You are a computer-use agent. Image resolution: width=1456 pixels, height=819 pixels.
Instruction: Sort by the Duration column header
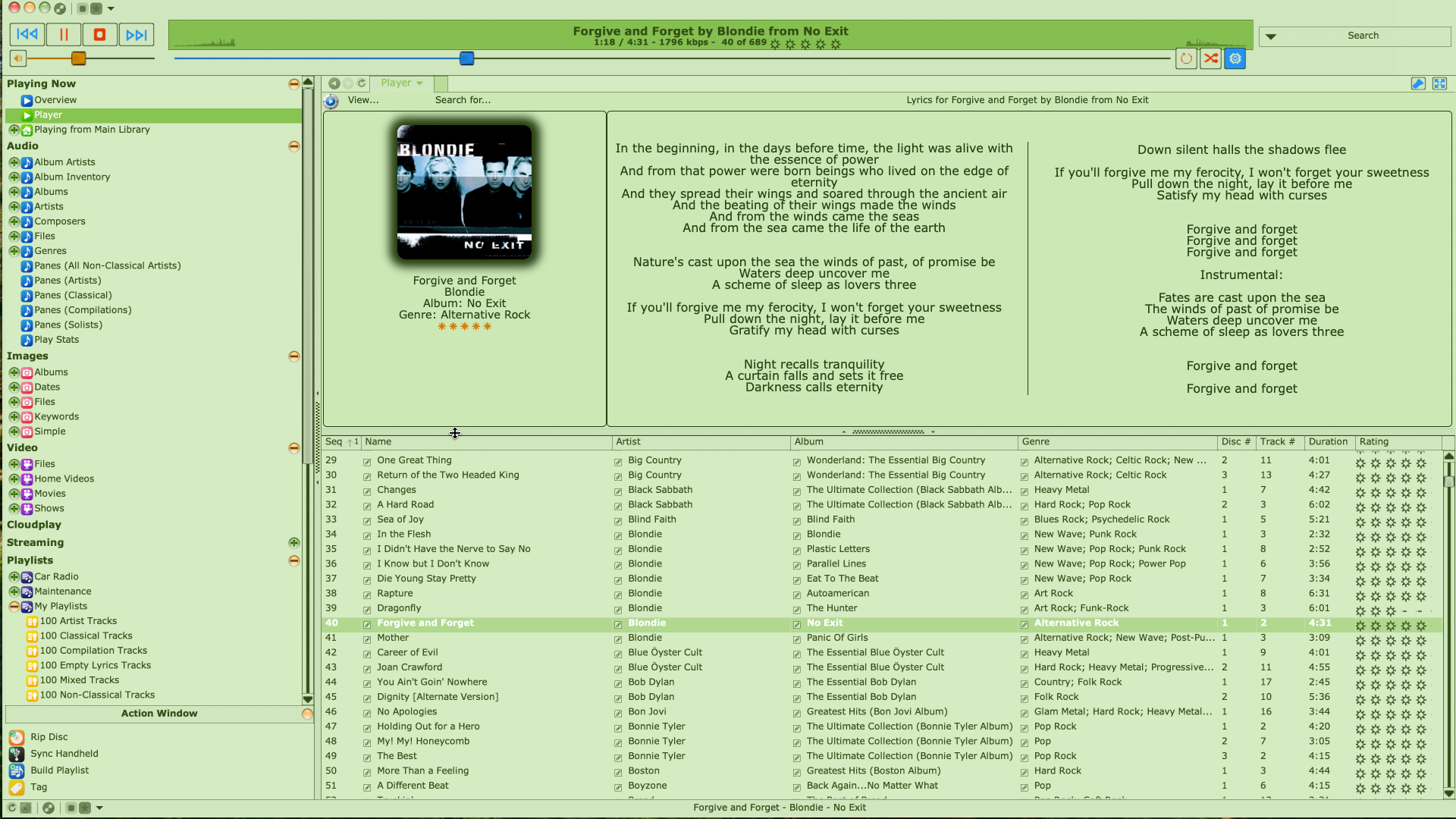tap(1329, 442)
